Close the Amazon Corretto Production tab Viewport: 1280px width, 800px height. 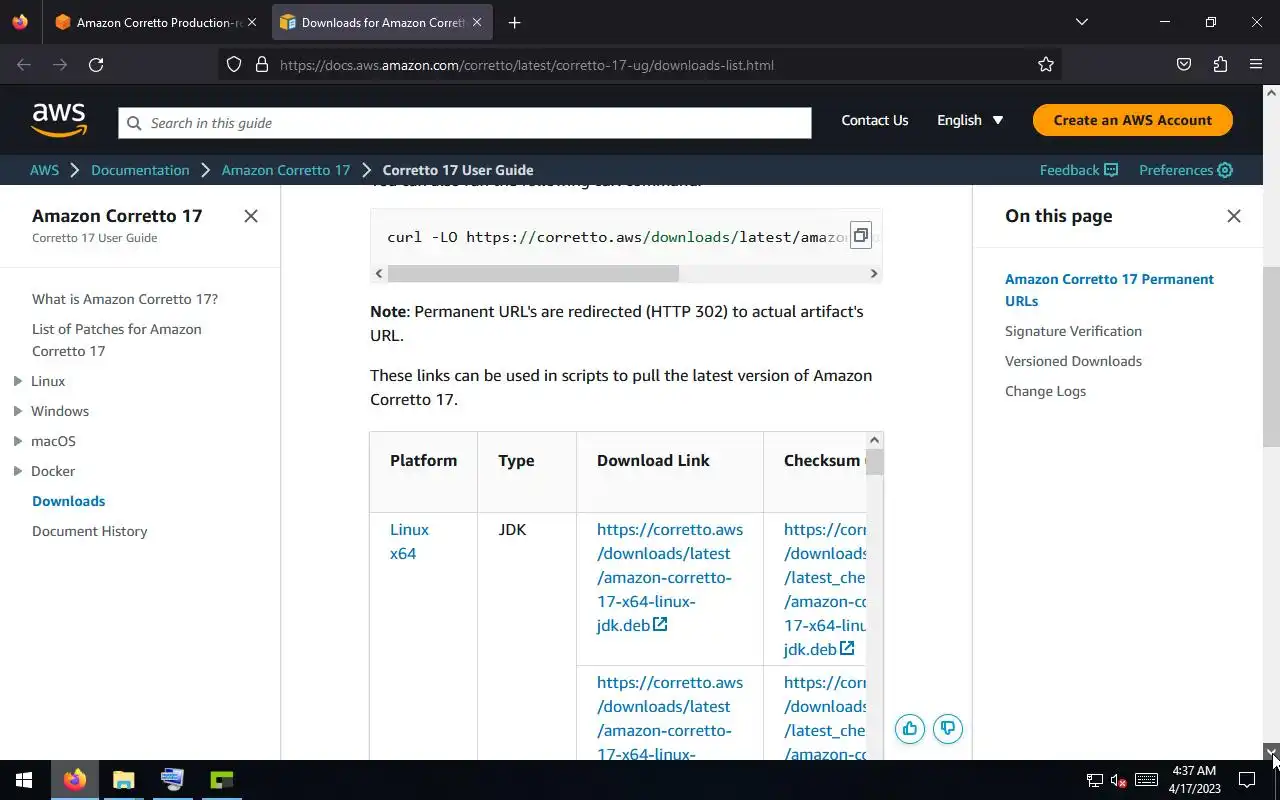click(x=252, y=22)
